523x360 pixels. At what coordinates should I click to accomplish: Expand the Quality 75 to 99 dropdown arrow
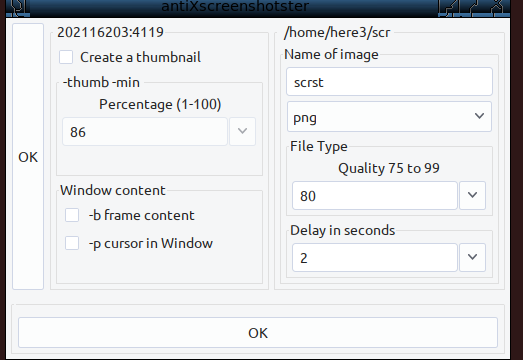472,195
